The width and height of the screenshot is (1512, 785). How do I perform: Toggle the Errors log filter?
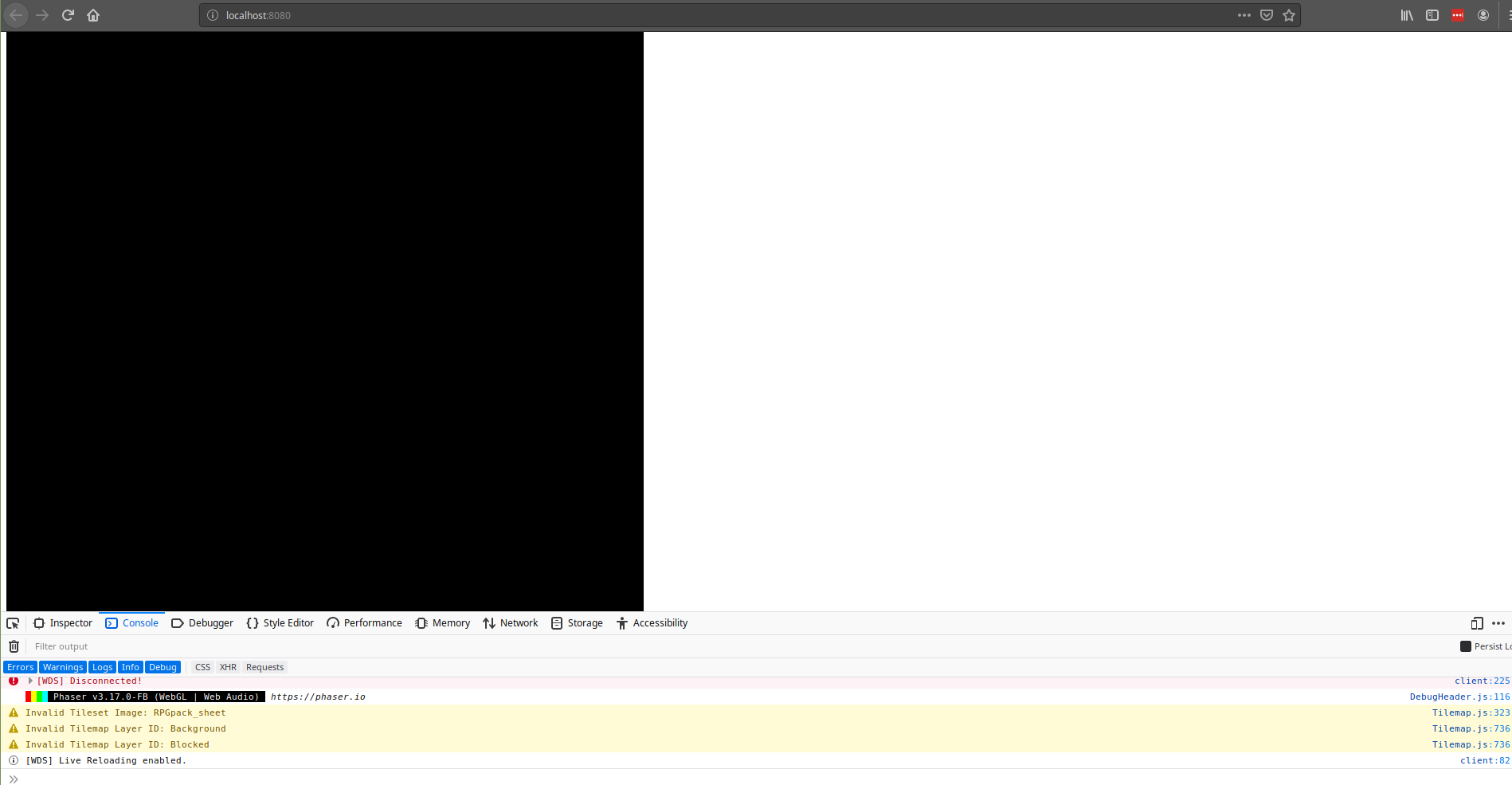(19, 667)
